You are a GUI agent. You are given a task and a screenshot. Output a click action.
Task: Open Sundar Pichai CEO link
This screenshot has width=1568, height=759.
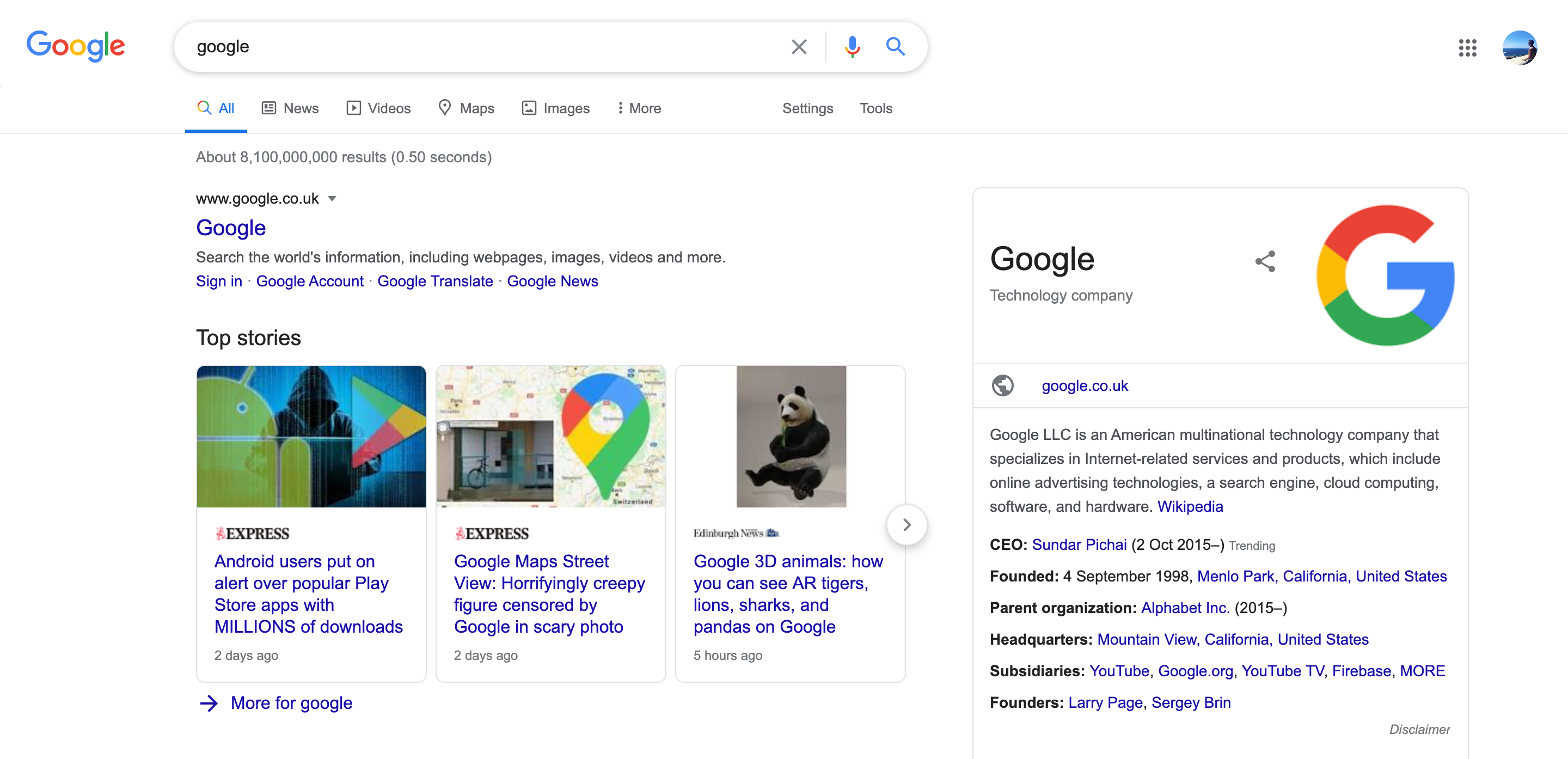[x=1079, y=545]
